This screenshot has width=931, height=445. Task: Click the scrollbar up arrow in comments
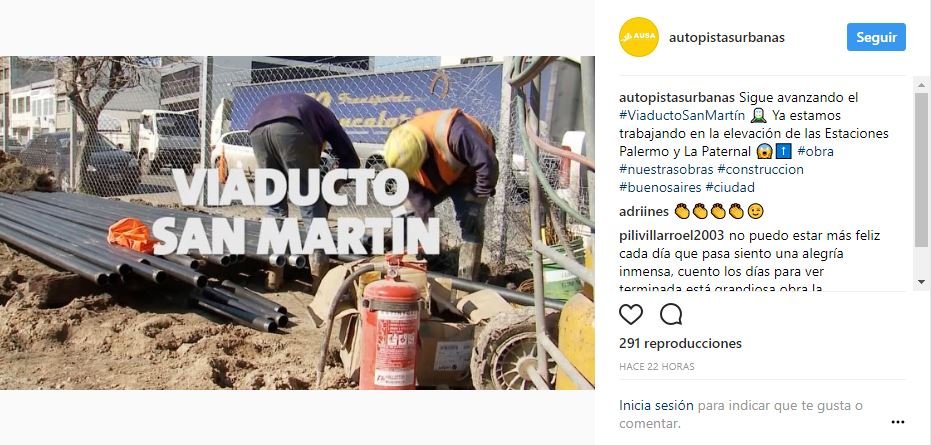click(921, 85)
